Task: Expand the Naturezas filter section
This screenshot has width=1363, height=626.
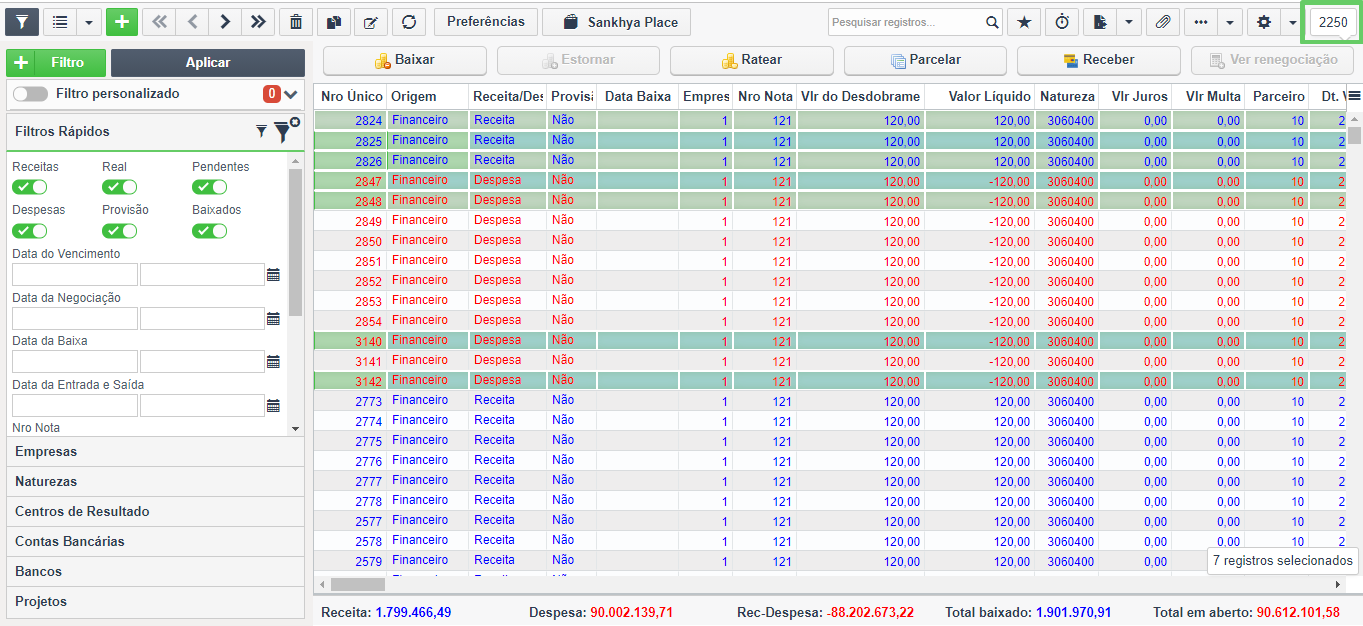Action: coord(155,482)
